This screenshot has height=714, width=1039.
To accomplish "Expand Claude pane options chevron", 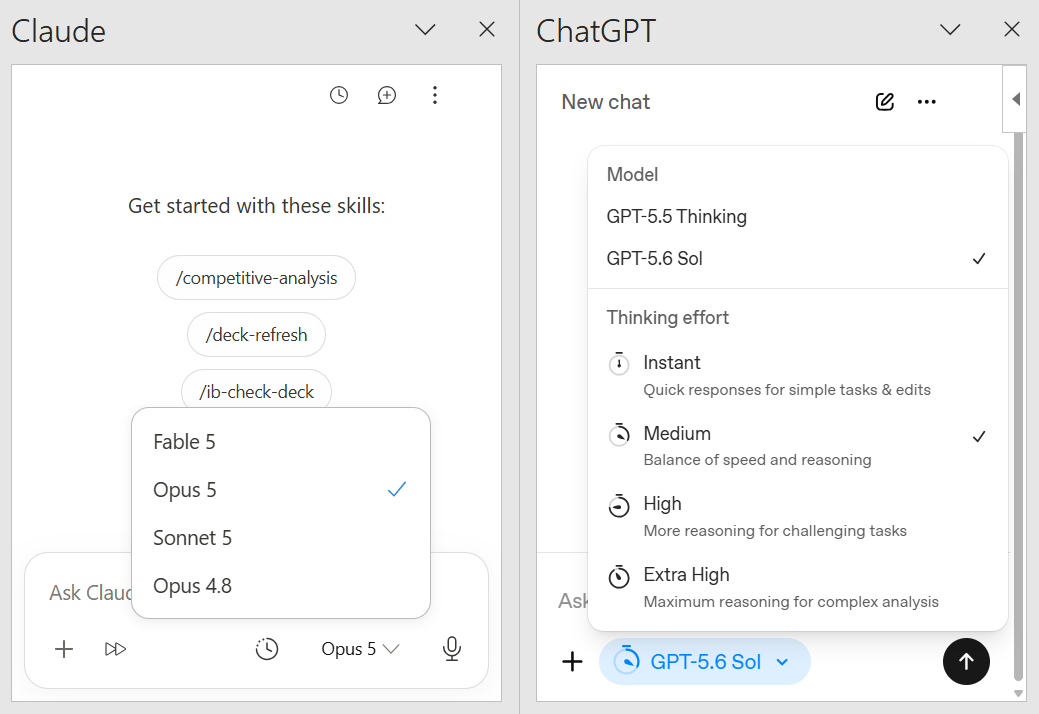I will click(x=425, y=29).
